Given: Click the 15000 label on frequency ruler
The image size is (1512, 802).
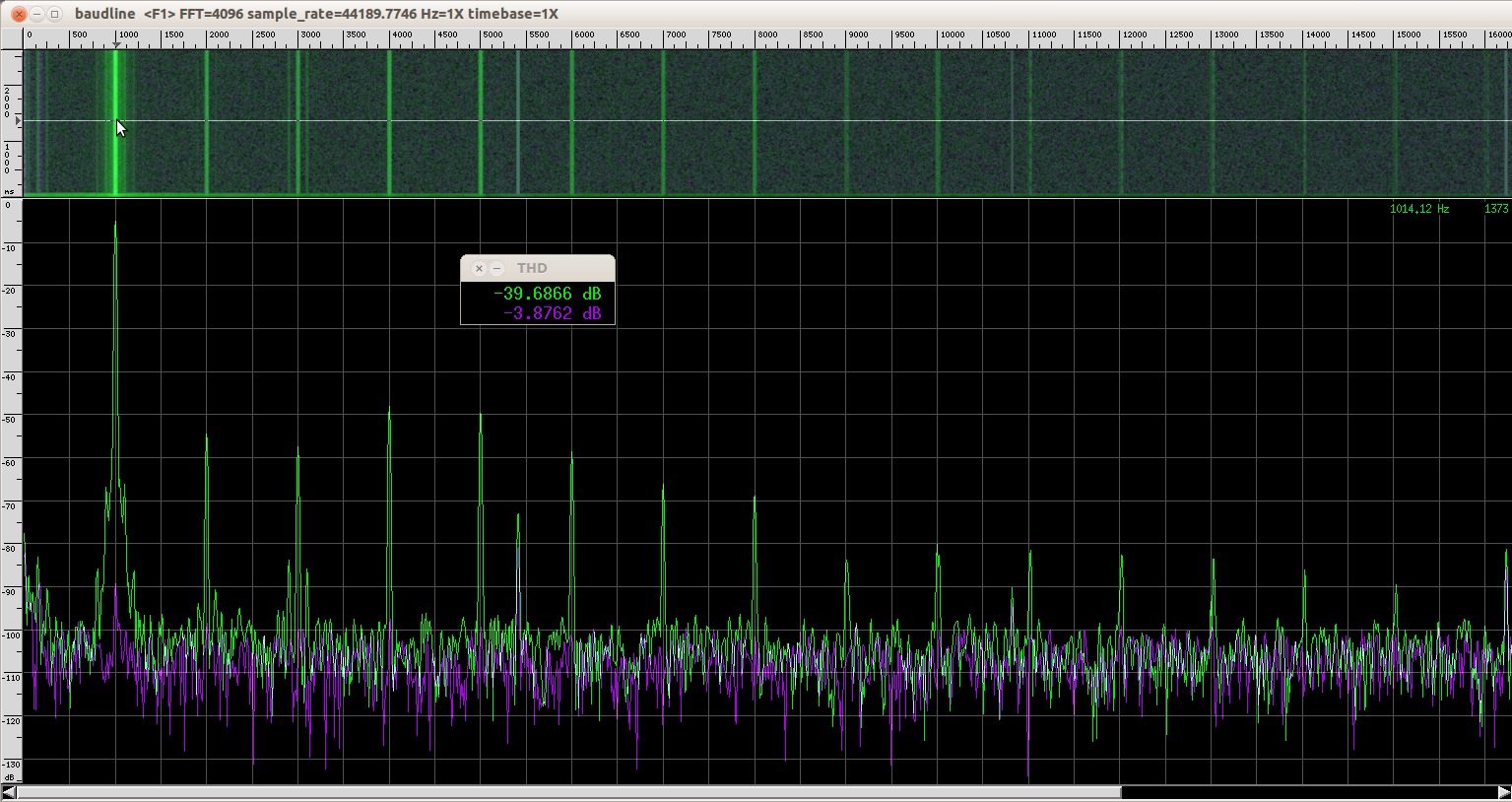Looking at the screenshot, I should (x=1409, y=34).
